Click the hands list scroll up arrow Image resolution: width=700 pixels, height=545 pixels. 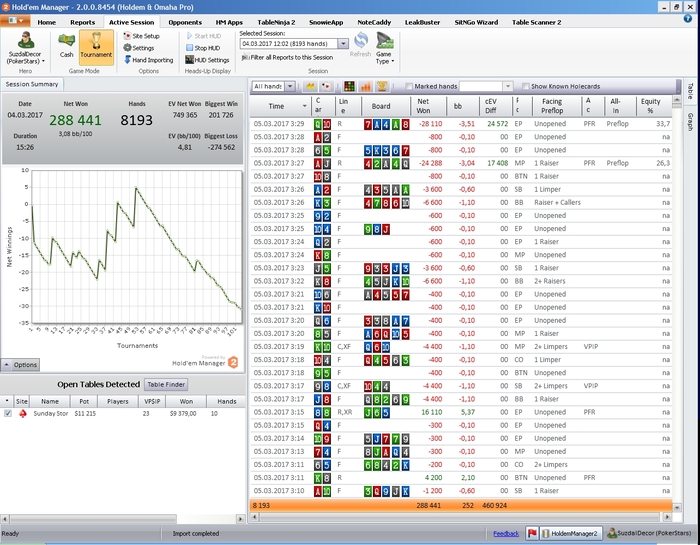pos(677,100)
